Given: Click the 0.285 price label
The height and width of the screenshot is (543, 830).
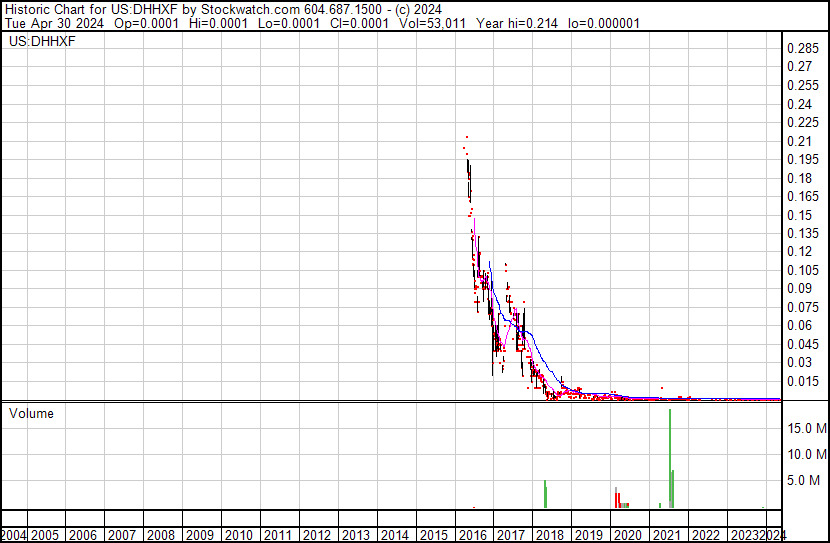Looking at the screenshot, I should click(x=803, y=49).
